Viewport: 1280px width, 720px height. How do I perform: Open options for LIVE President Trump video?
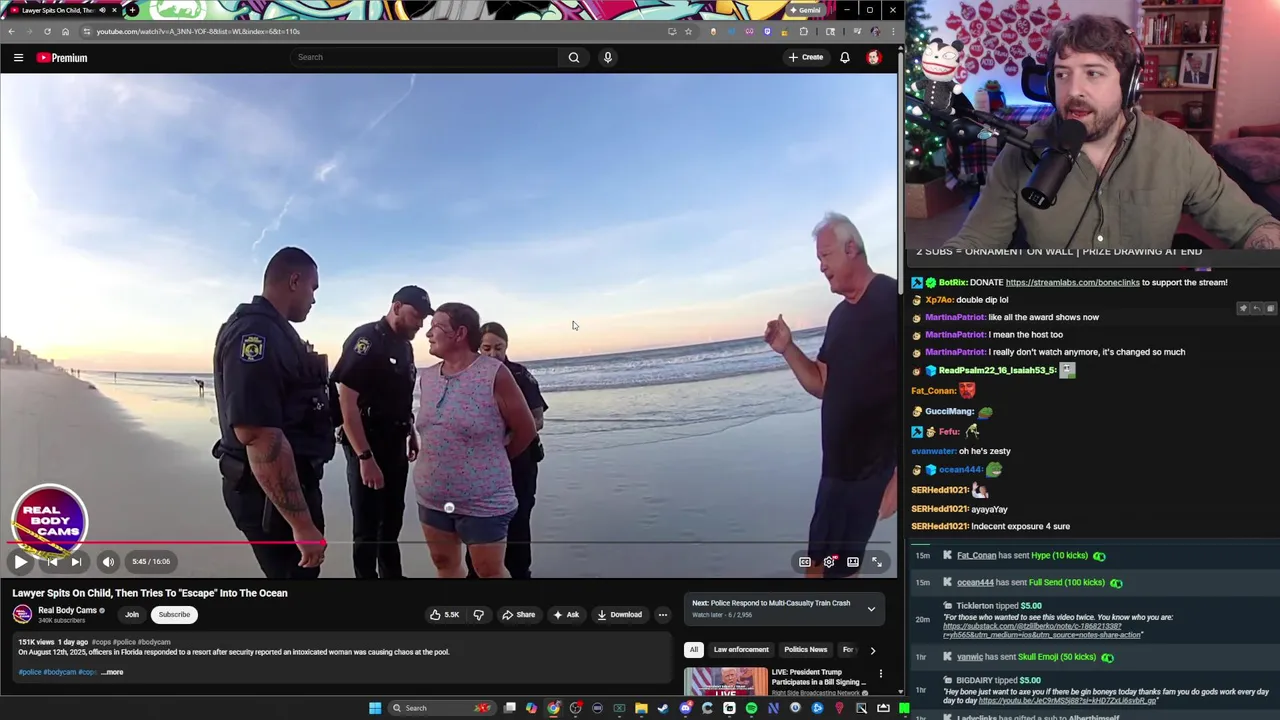coord(881,674)
